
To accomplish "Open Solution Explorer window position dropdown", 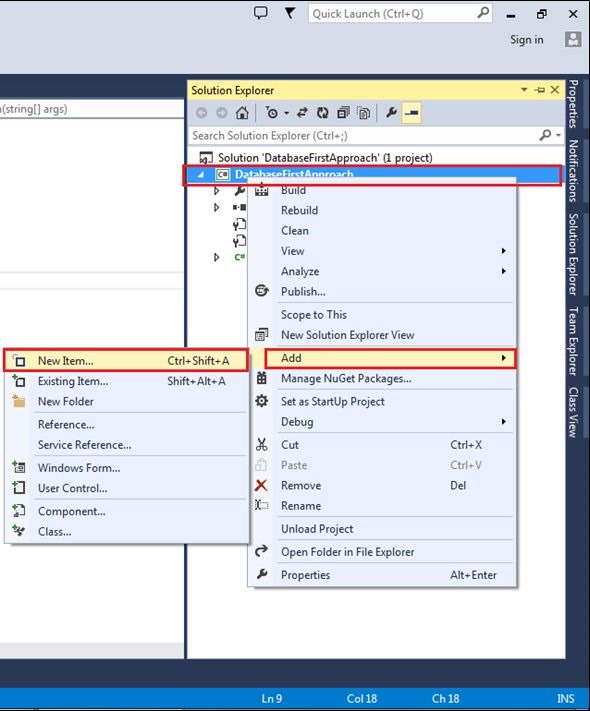I will click(x=524, y=90).
